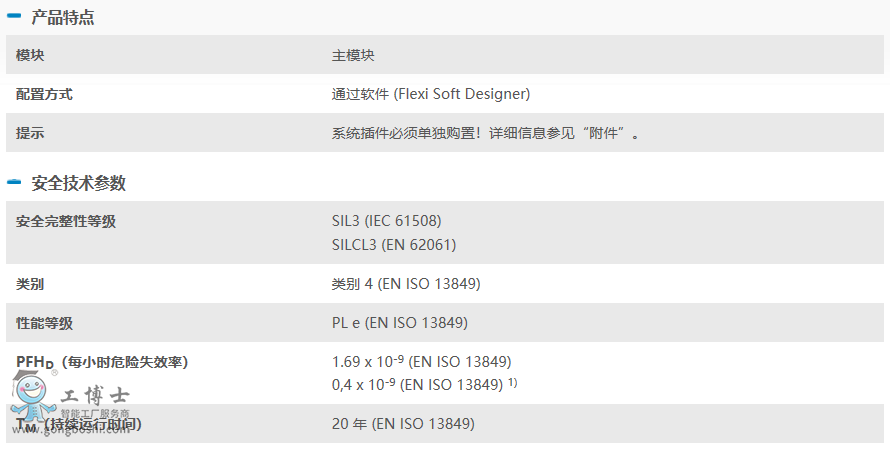
Task: Click the 类别 4 (EN ISO 13849) value
Action: tap(406, 283)
